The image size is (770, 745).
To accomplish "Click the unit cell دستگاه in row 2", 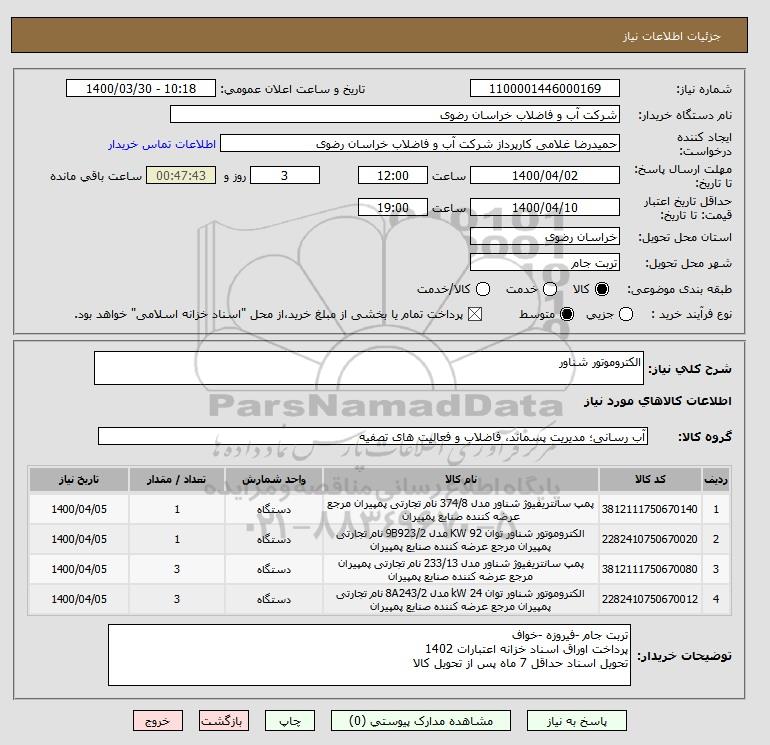I will pos(274,539).
